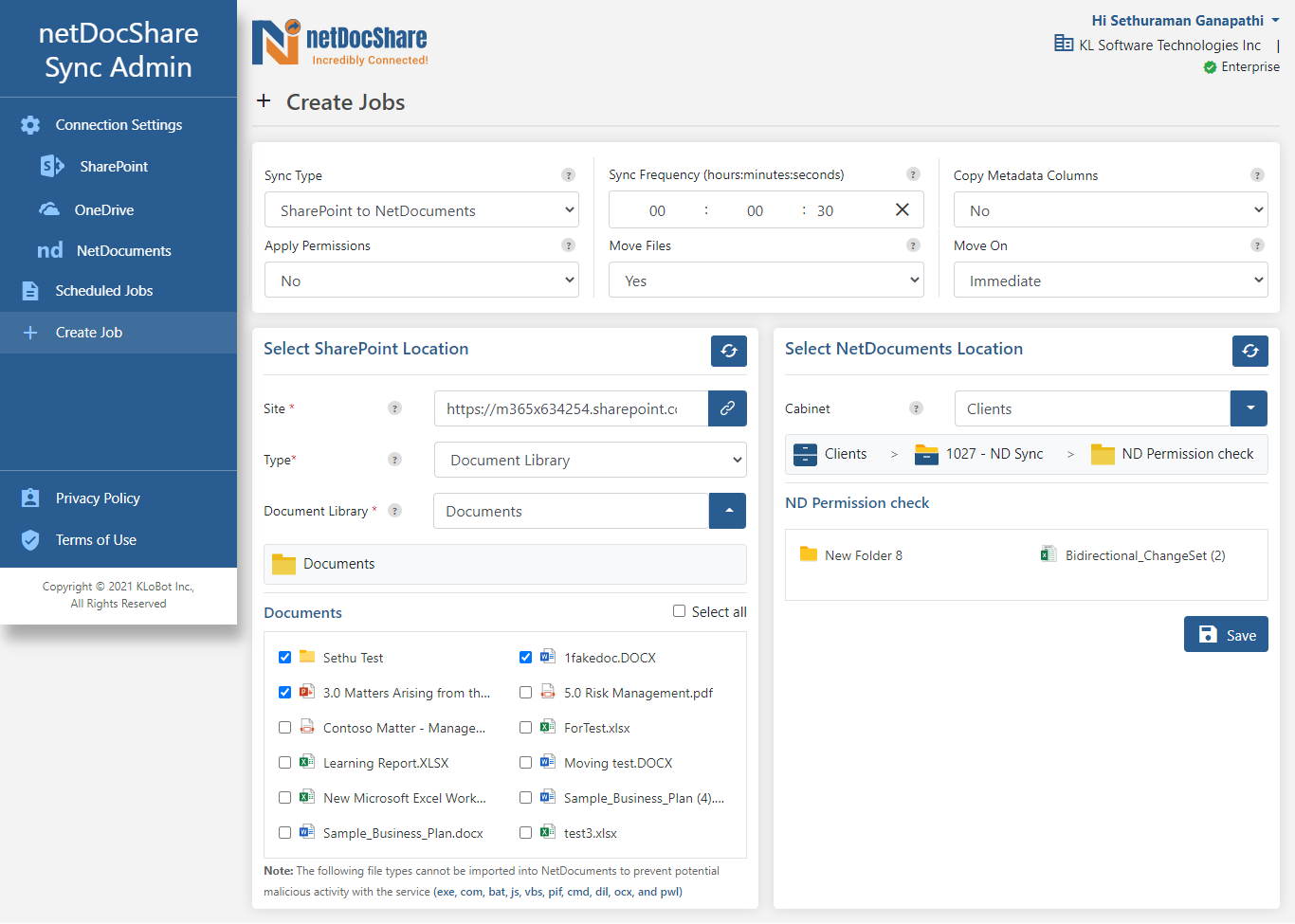1295x924 pixels.
Task: Open the Copy Metadata Columns dropdown
Action: [1110, 210]
